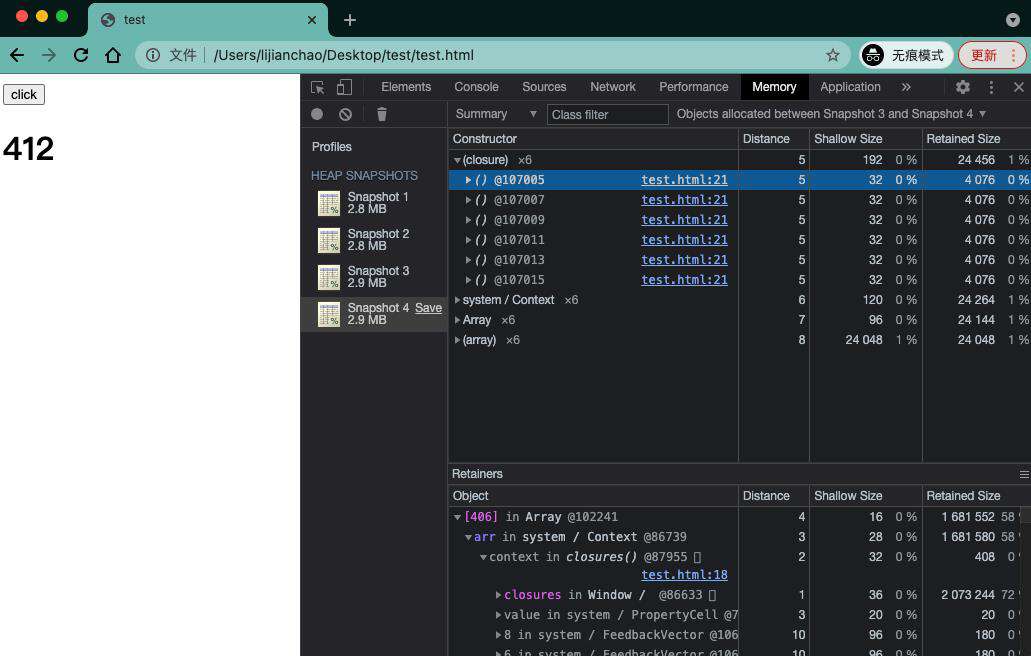Open a new browser tab with plus

pyautogui.click(x=350, y=20)
